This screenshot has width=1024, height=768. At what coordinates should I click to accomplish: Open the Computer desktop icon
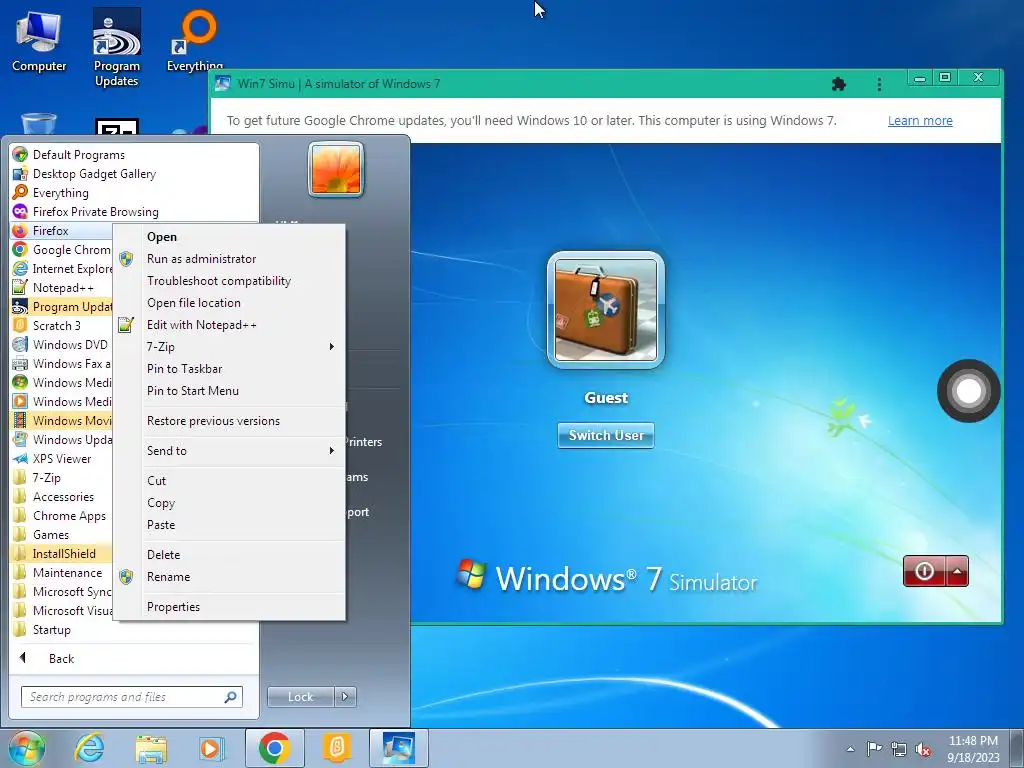39,39
